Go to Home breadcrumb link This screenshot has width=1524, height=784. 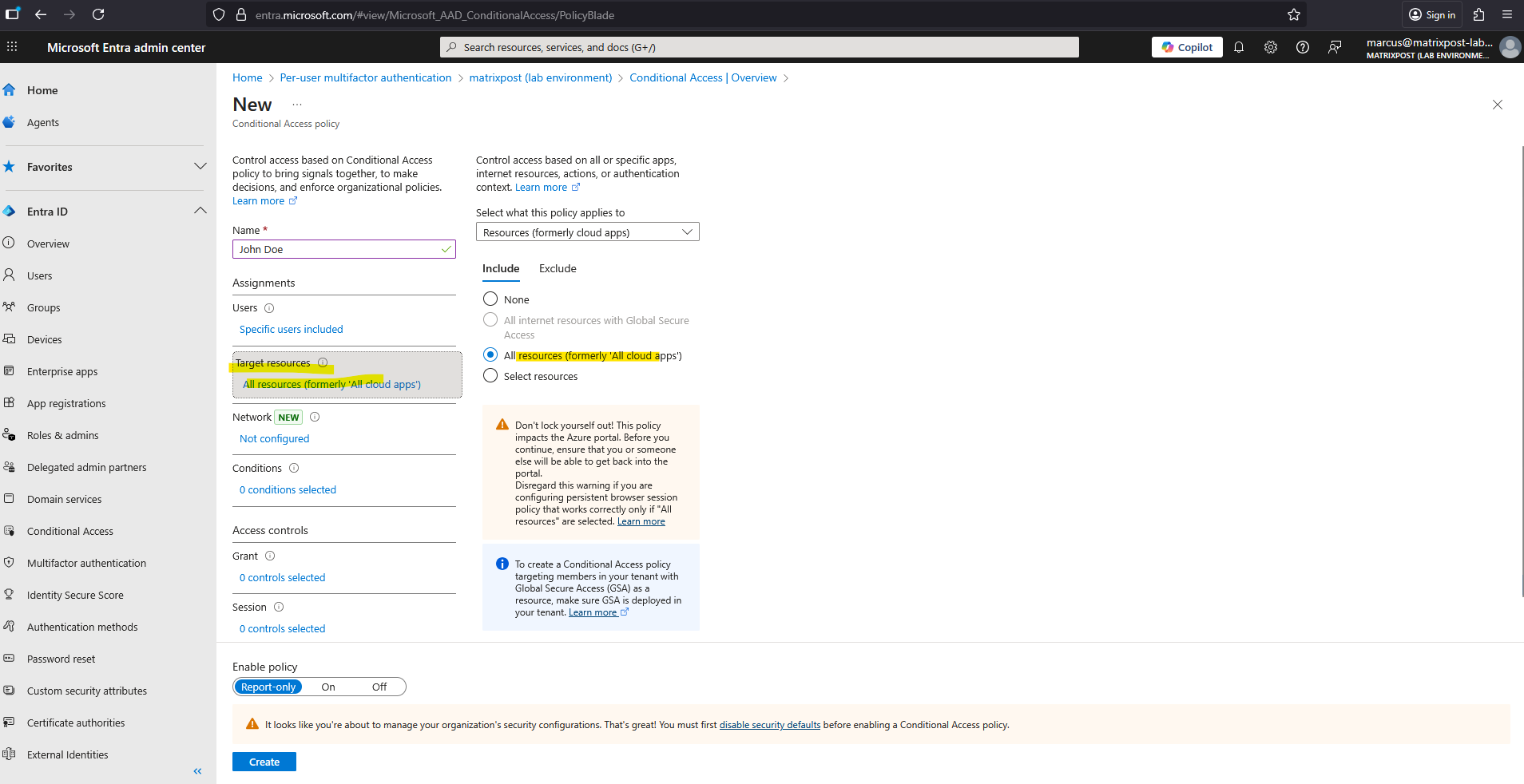tap(248, 77)
